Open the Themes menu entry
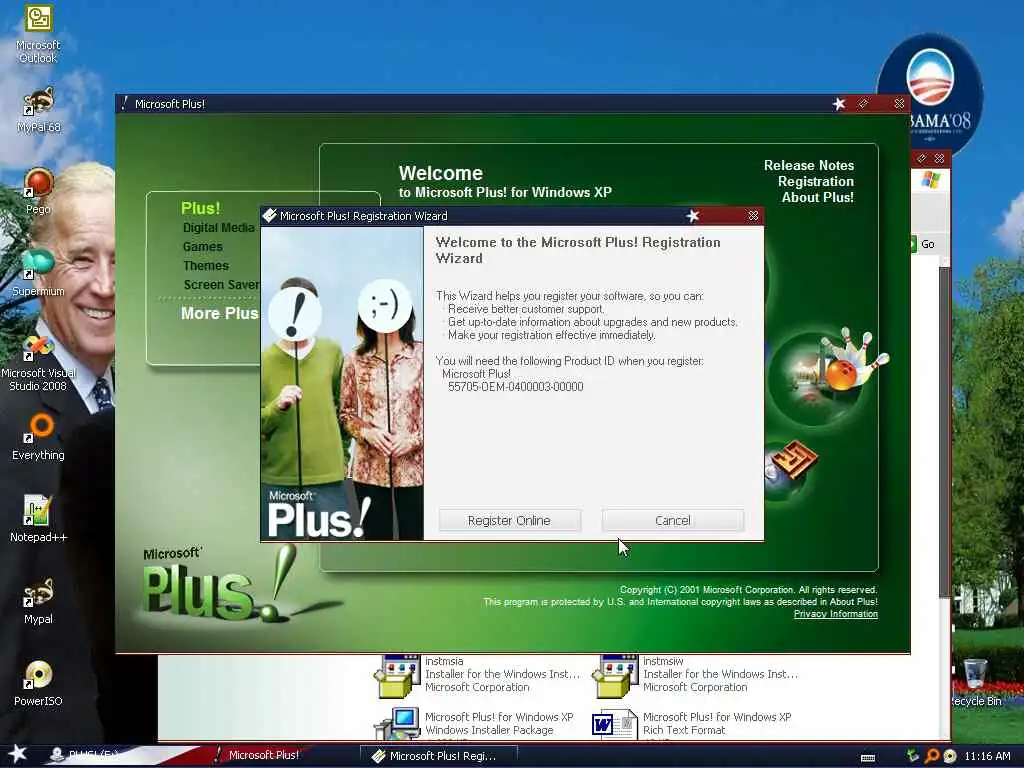Image resolution: width=1024 pixels, height=768 pixels. point(206,265)
